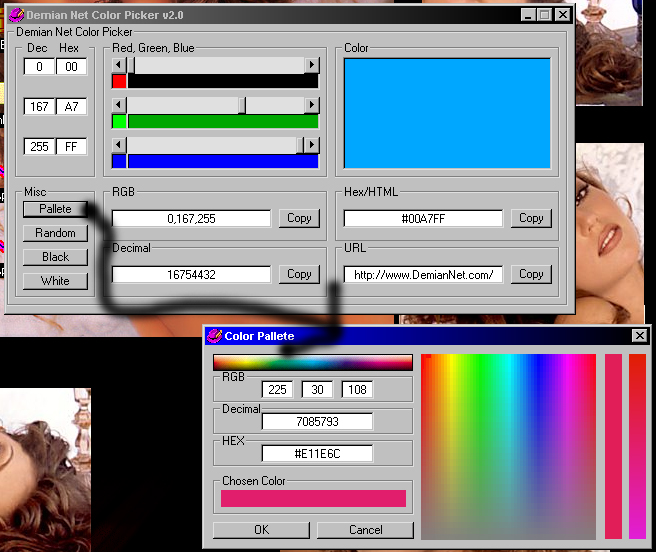Click the blue slider left arrow
This screenshot has height=552, width=656.
coord(119,146)
